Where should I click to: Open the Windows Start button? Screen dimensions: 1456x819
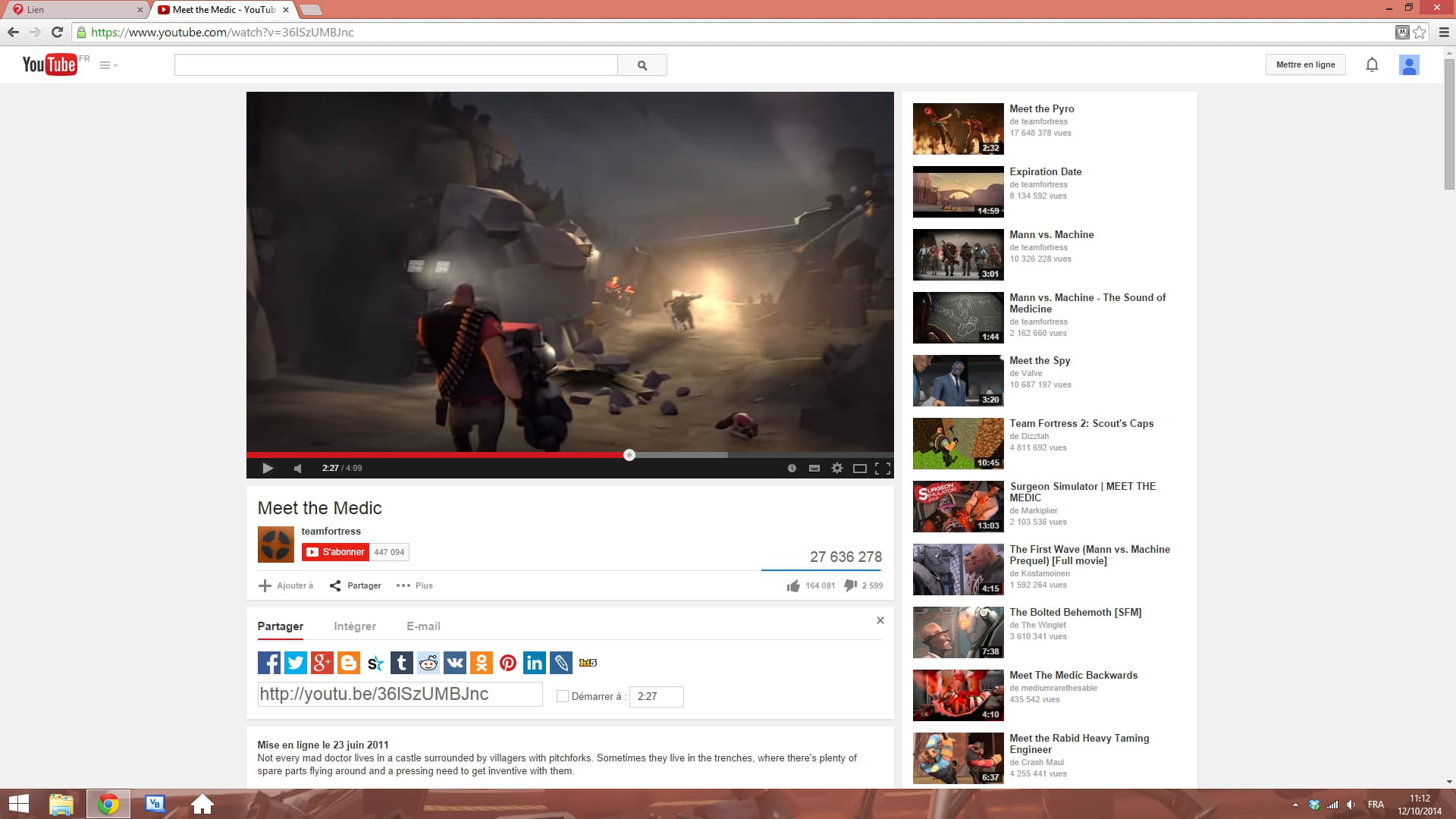pos(19,804)
